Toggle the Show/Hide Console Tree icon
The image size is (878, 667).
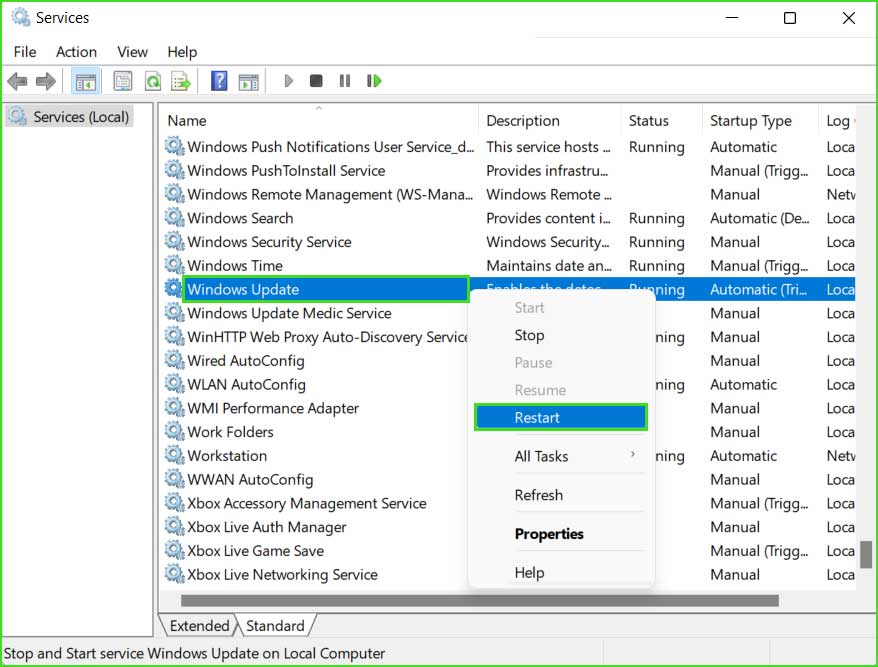(86, 81)
